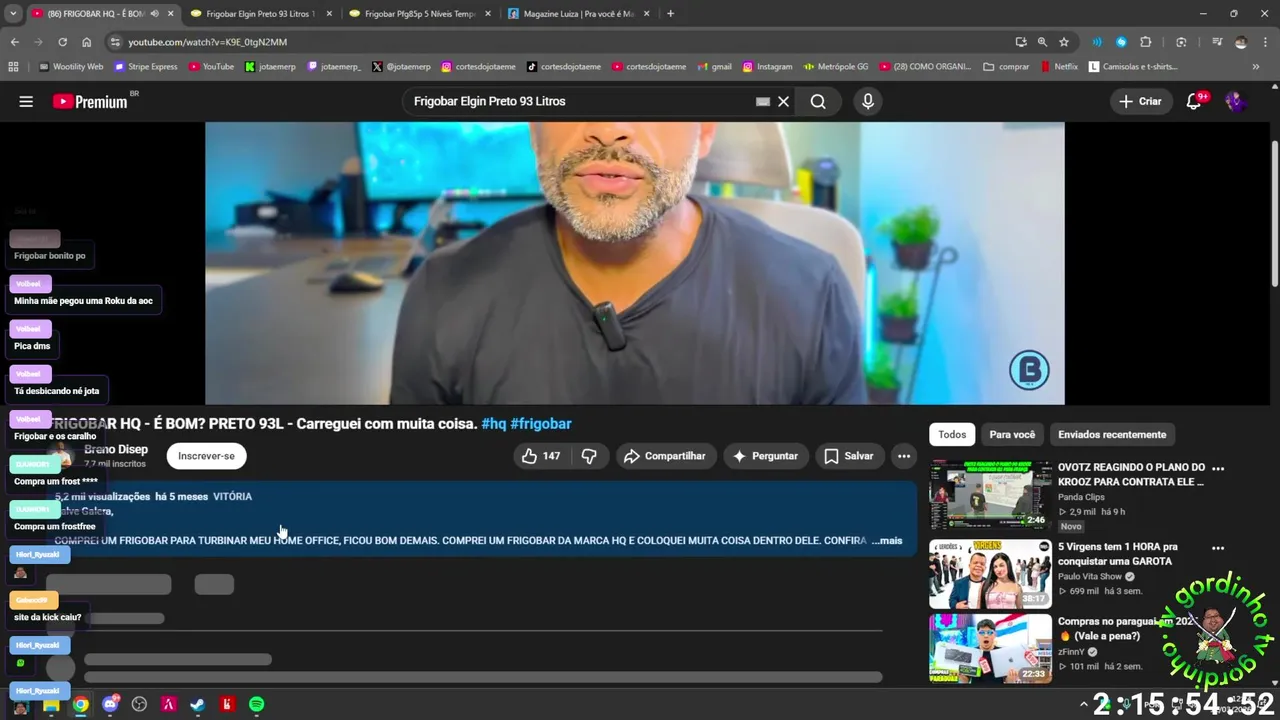Image resolution: width=1280 pixels, height=720 pixels.
Task: Open the Instagram bookmark
Action: (767, 67)
